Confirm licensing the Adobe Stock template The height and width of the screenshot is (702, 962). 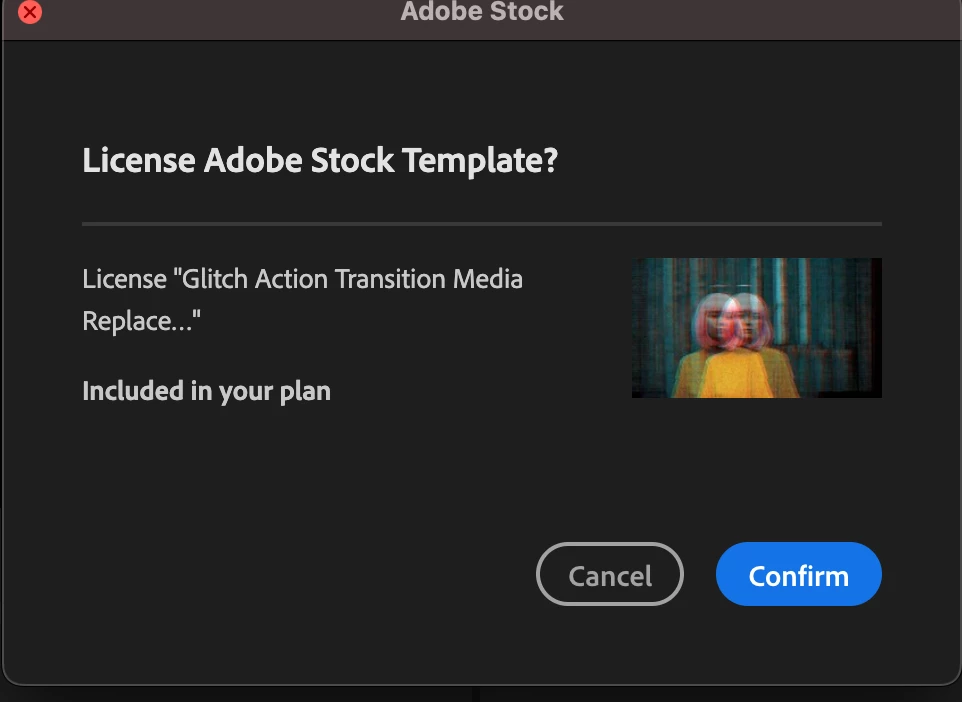pos(798,575)
